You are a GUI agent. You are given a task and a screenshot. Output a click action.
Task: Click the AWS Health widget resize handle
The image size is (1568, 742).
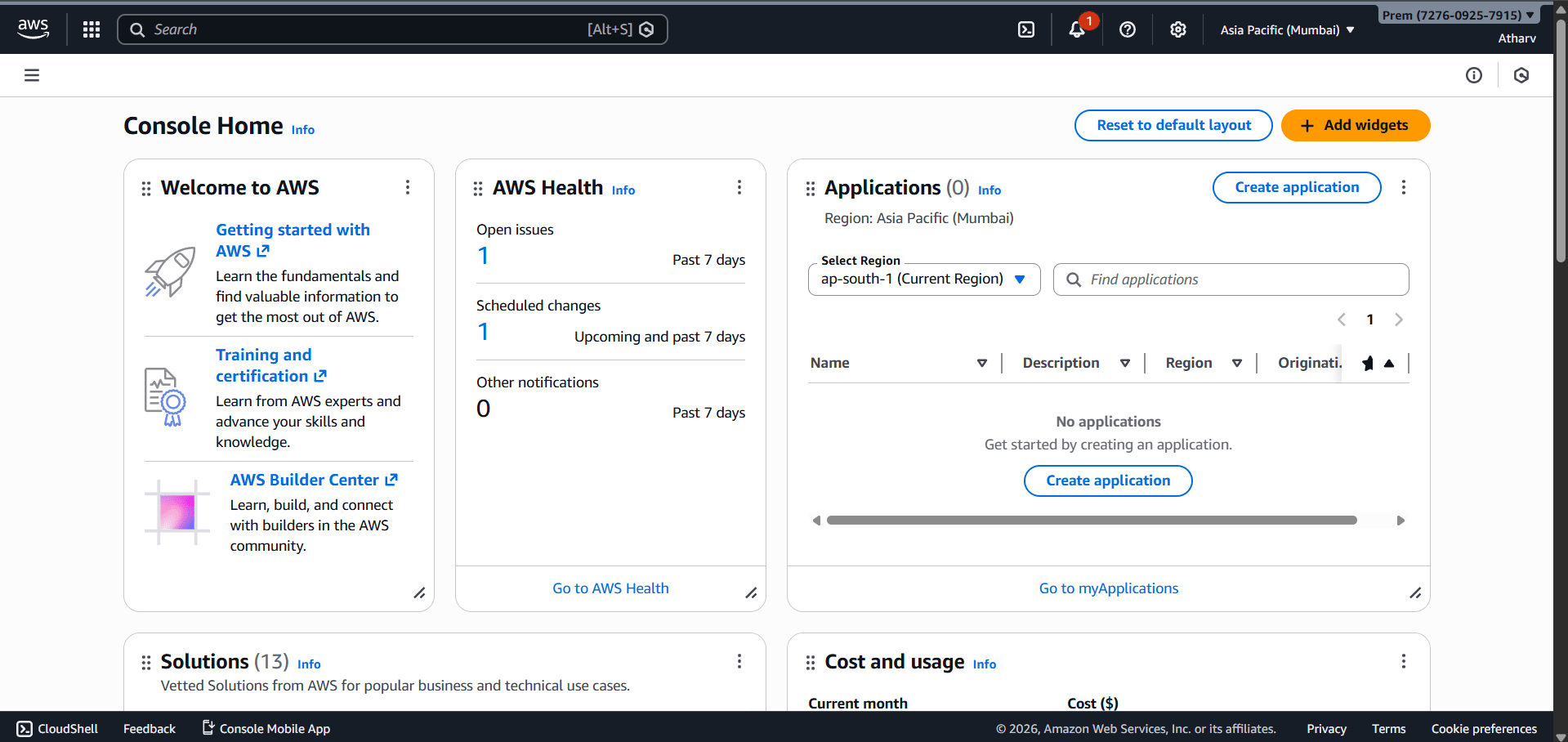point(751,593)
